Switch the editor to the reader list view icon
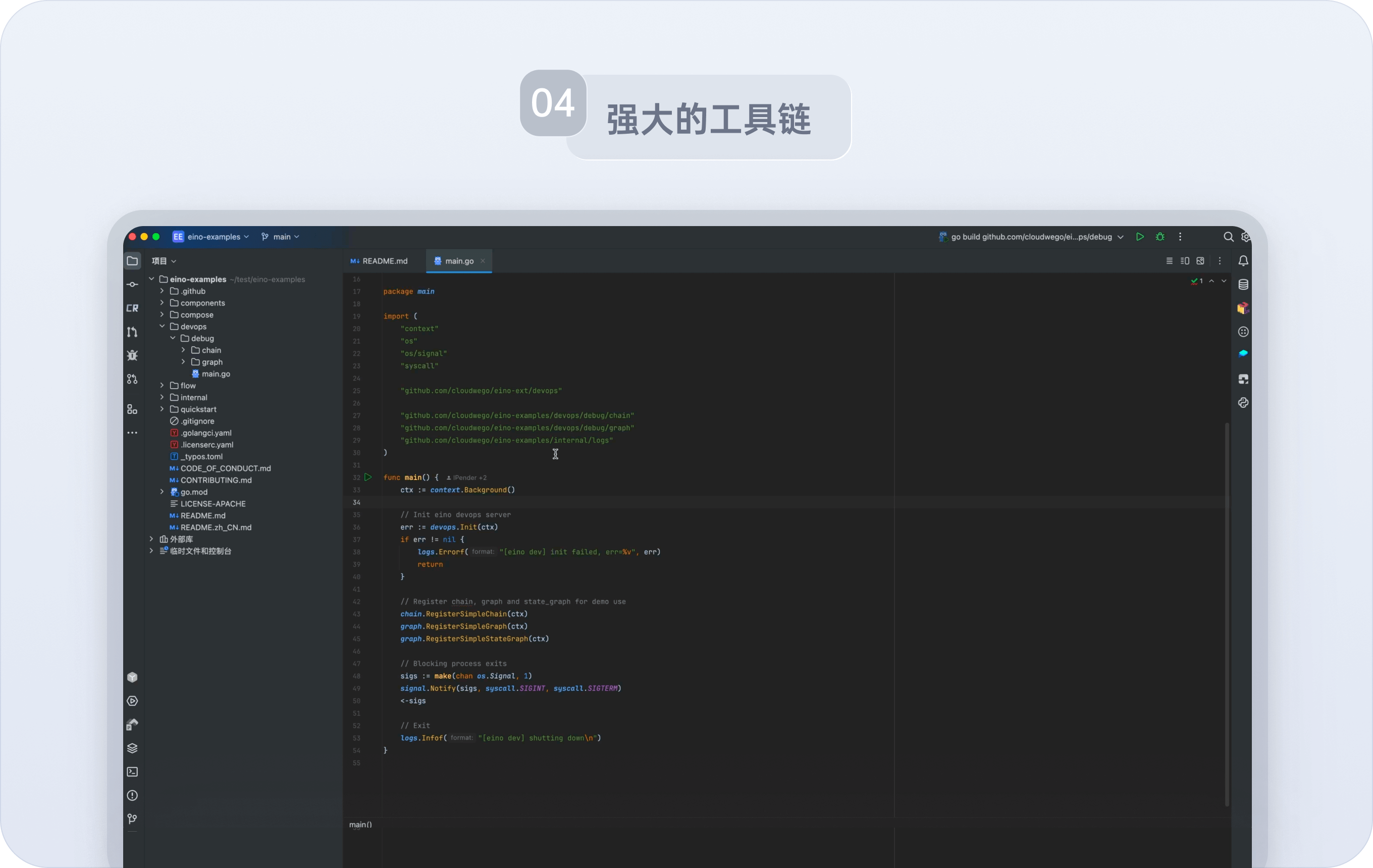The height and width of the screenshot is (868, 1373). [x=1170, y=260]
